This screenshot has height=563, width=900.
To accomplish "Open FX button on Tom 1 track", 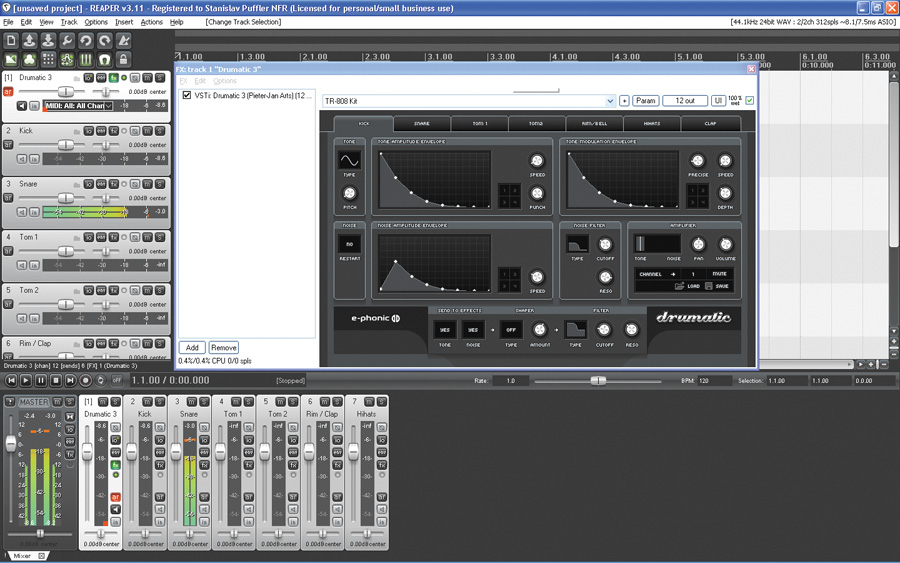I will click(114, 237).
